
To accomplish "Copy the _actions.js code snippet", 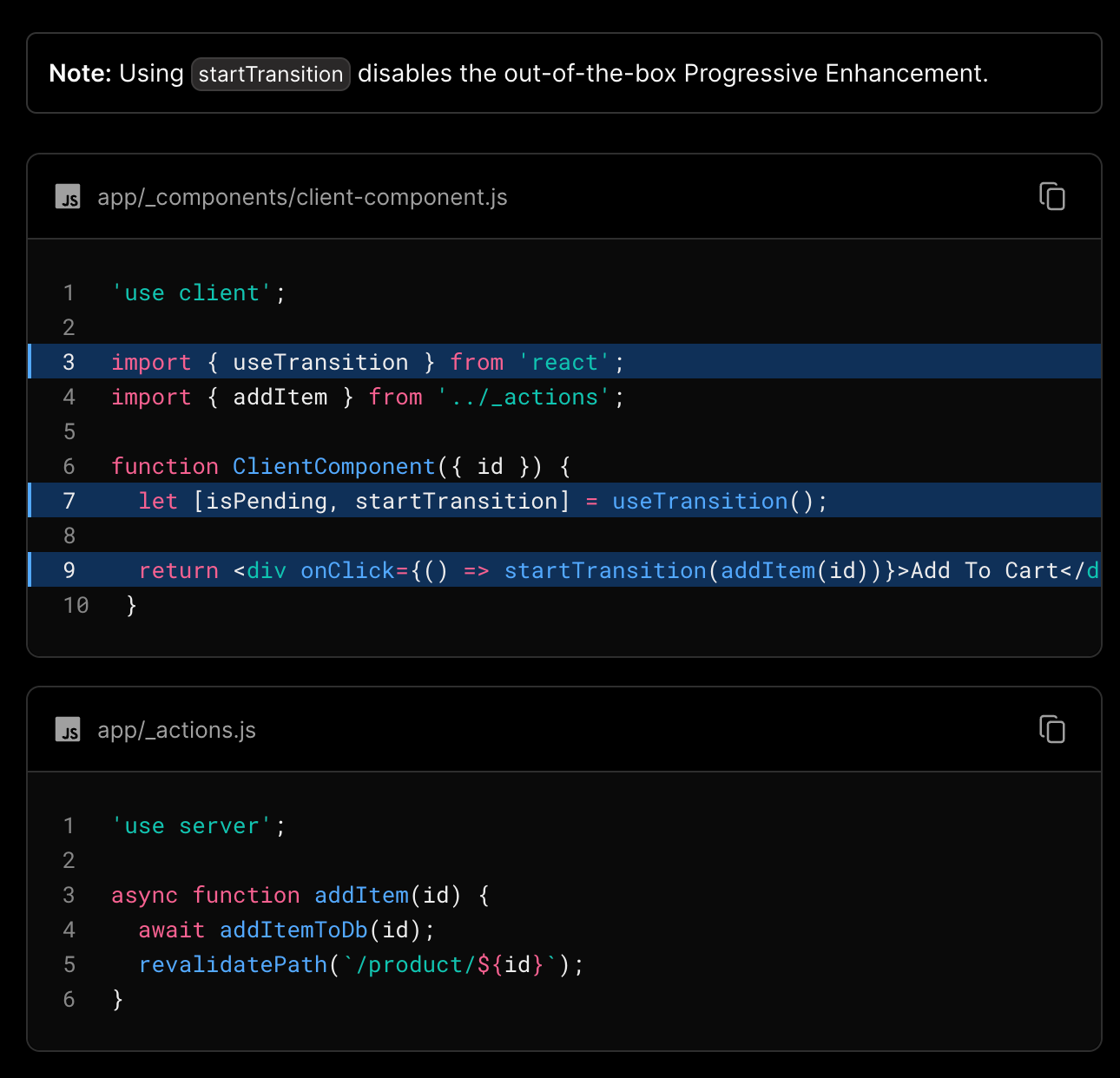I will (1051, 730).
